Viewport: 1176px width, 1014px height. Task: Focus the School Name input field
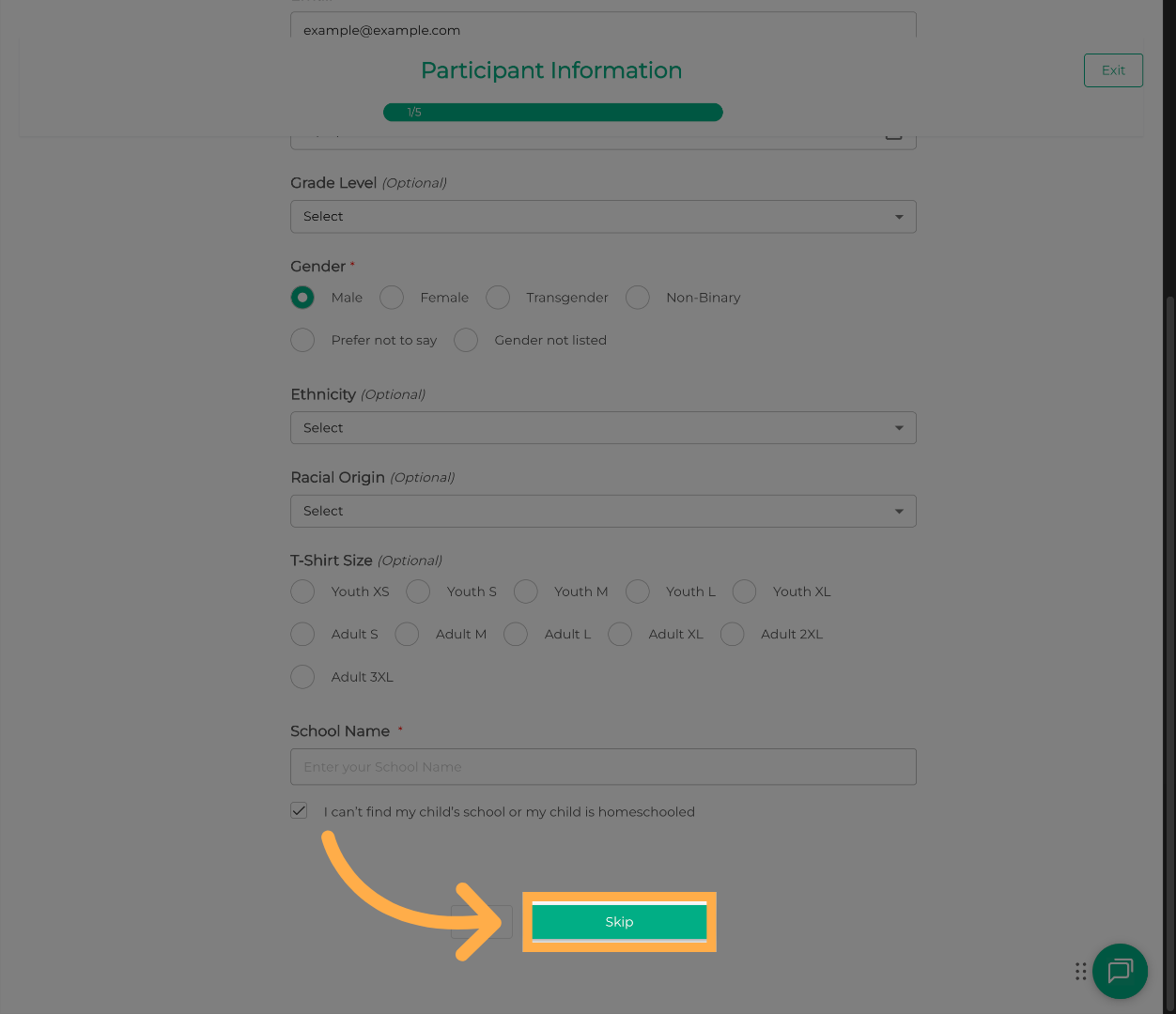tap(603, 767)
